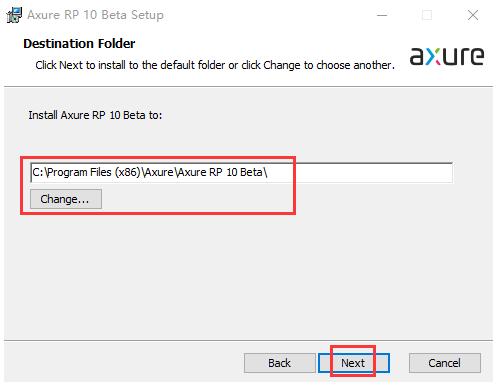Click the greyed-out maximize window button
498x387 pixels.
[x=427, y=15]
